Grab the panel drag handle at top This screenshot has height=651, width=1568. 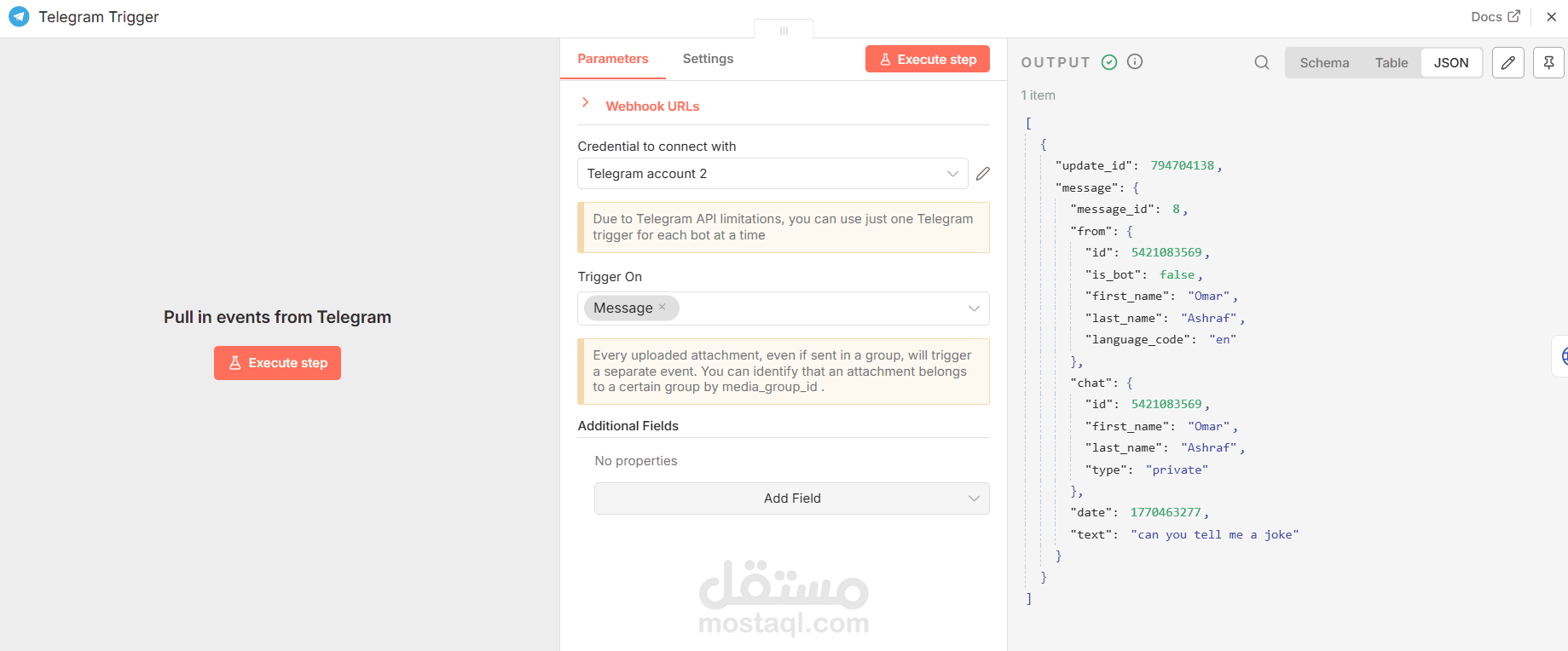coord(784,31)
